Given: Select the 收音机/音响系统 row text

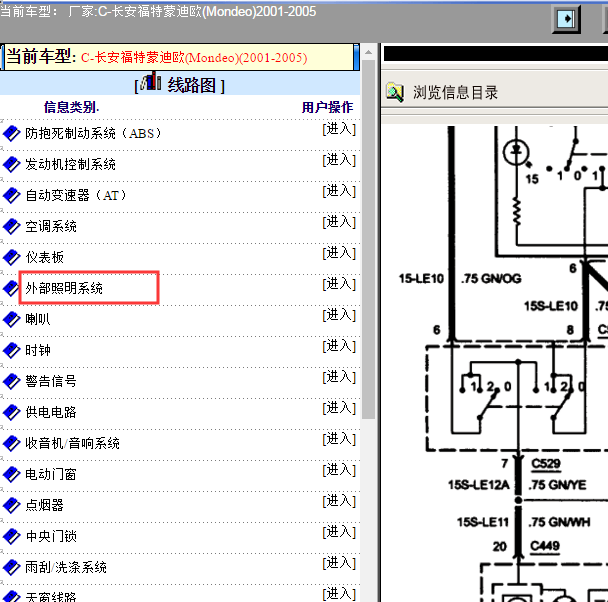Looking at the screenshot, I should [73, 443].
